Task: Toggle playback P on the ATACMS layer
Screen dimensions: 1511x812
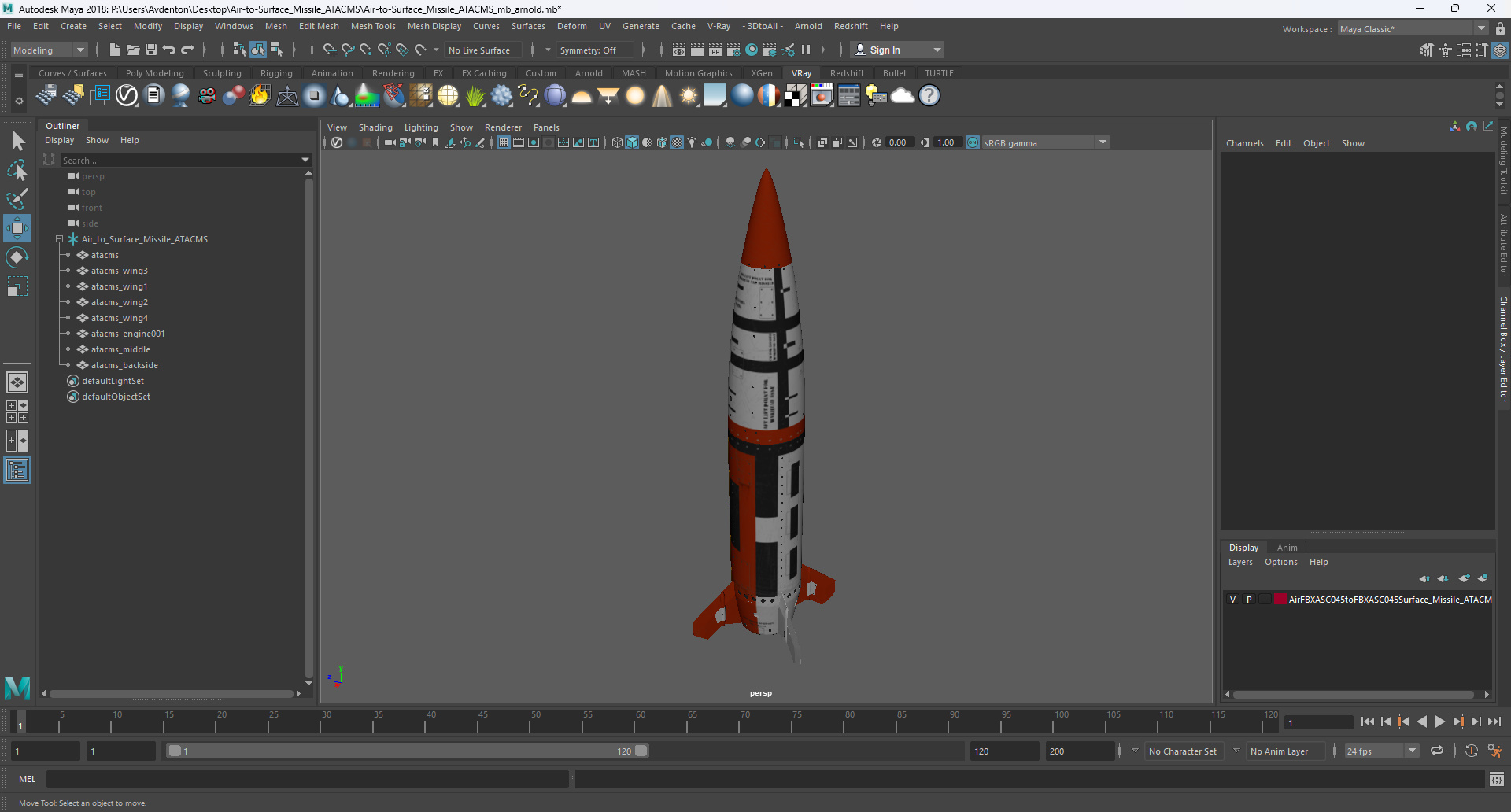Action: pos(1249,600)
